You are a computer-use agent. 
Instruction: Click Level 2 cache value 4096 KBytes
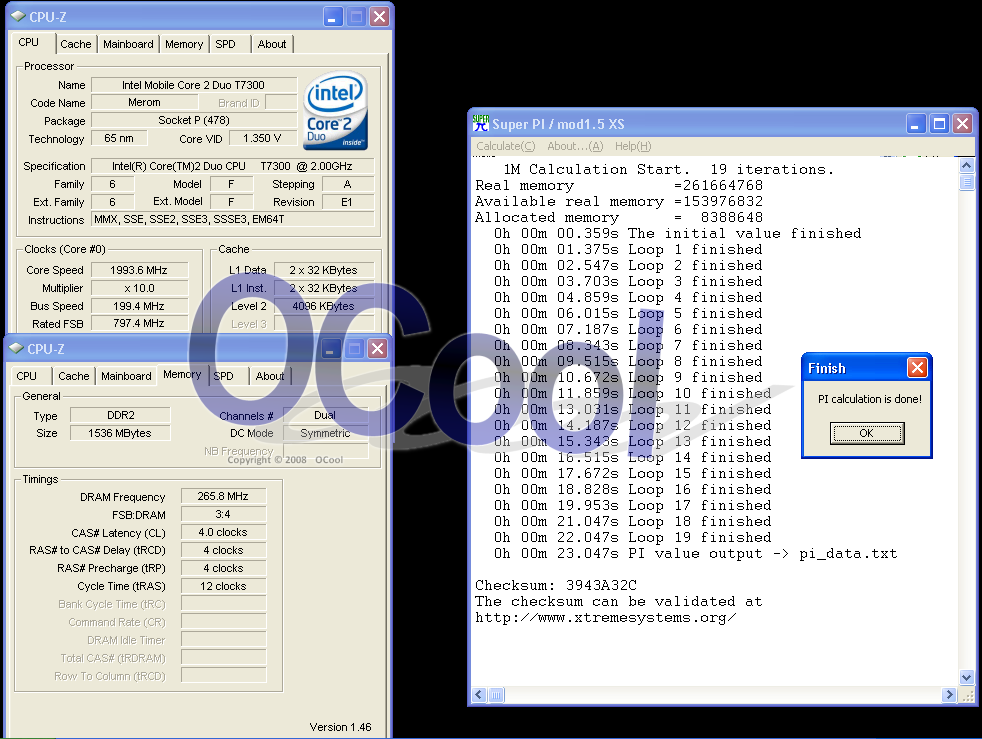[324, 306]
